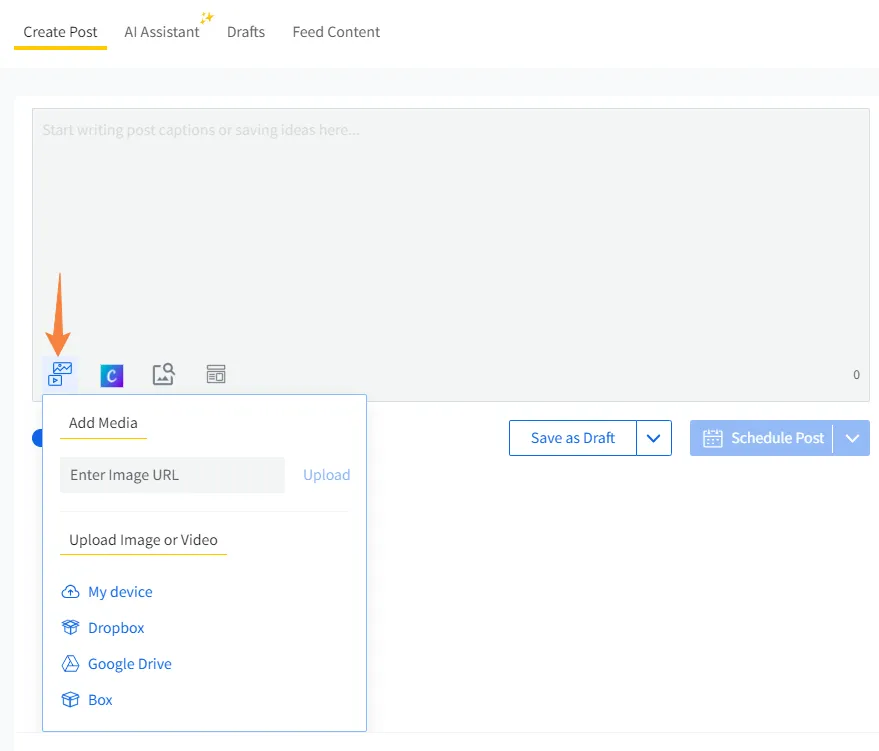Upload media from Box

(98, 699)
